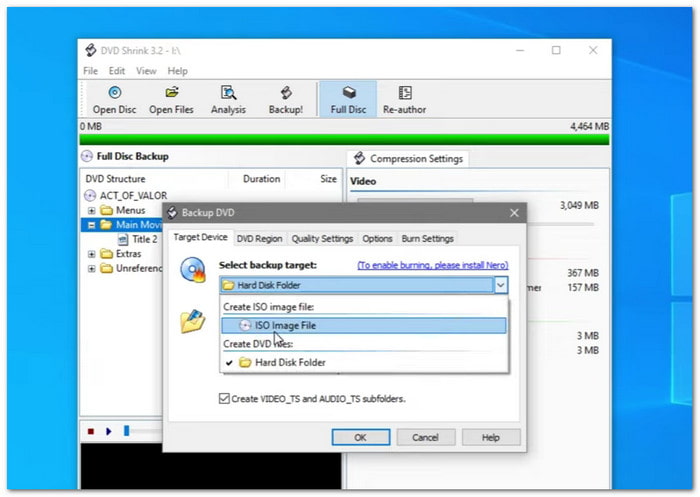Click the open folder icon in dialog

point(193,321)
